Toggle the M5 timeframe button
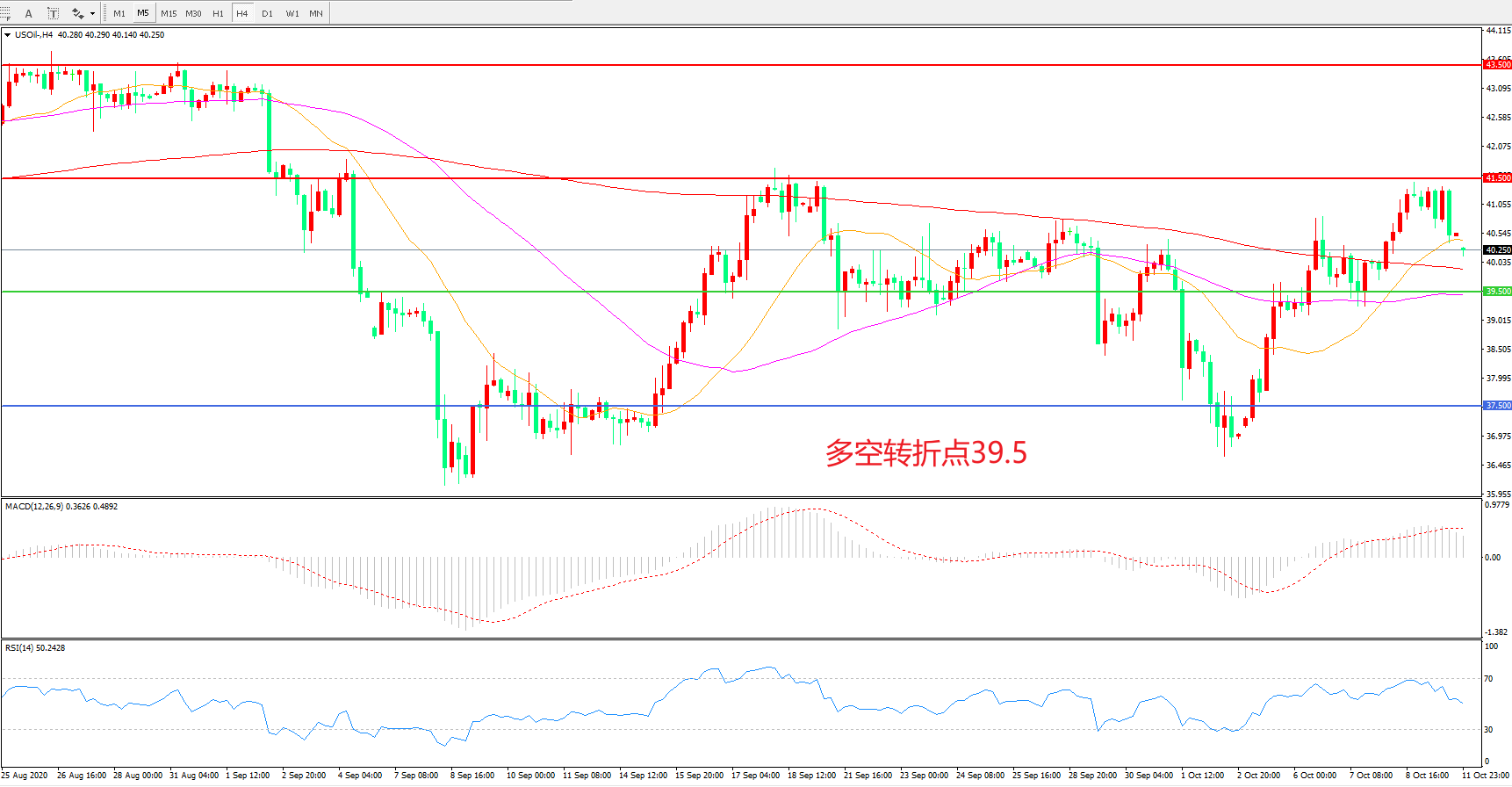1512x787 pixels. (x=143, y=13)
